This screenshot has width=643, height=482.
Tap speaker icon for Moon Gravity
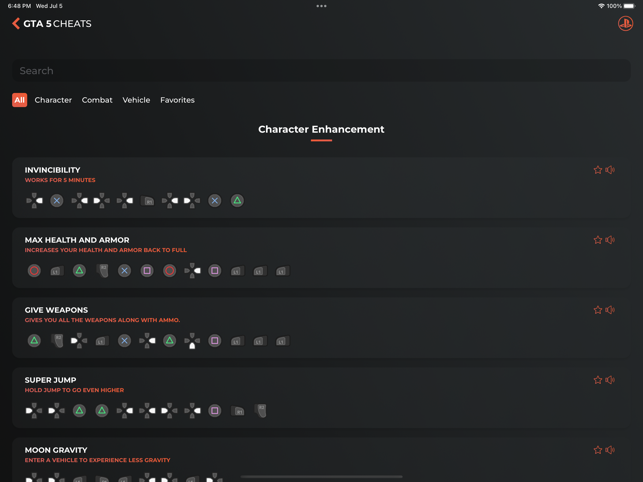(x=610, y=450)
